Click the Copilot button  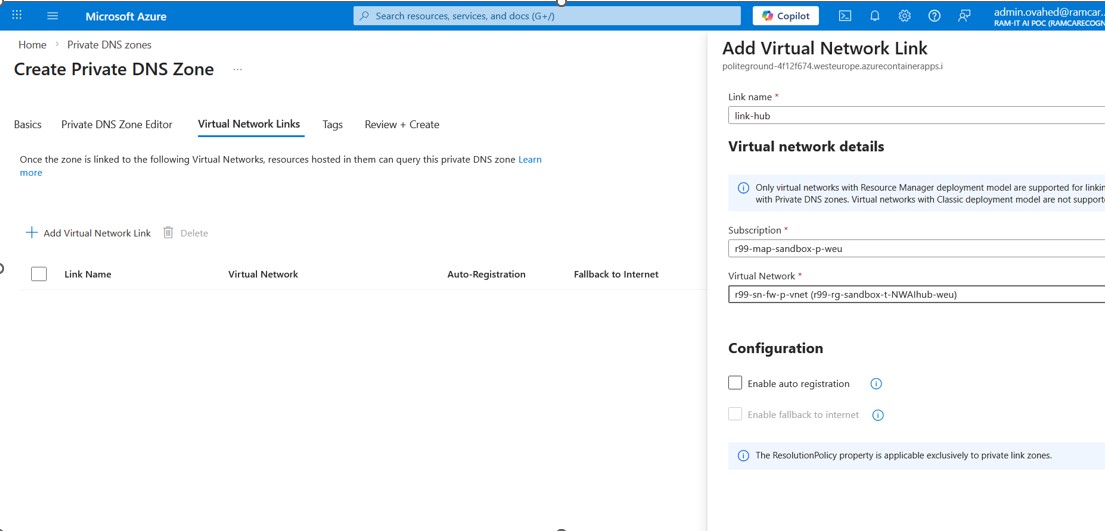coord(786,16)
